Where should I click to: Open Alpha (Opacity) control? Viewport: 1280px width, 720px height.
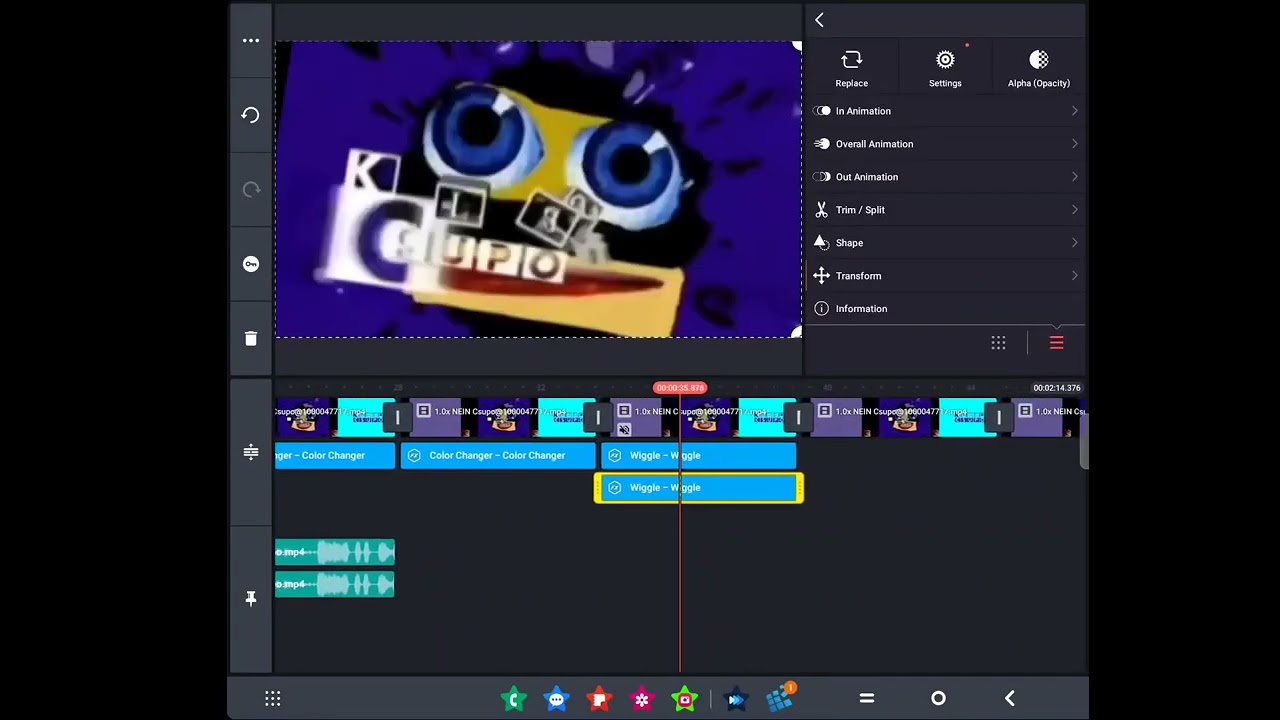(x=1039, y=69)
